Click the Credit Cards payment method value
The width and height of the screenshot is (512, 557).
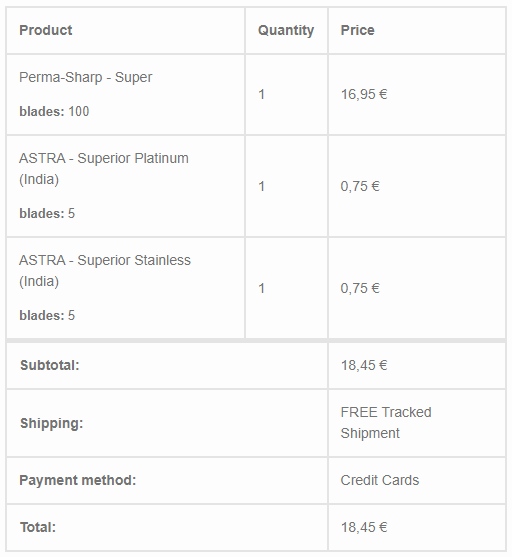380,480
